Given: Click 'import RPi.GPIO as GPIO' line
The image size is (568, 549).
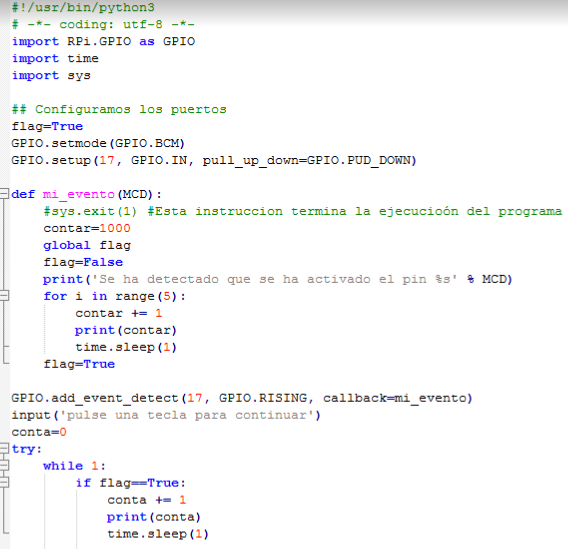Looking at the screenshot, I should tap(103, 41).
